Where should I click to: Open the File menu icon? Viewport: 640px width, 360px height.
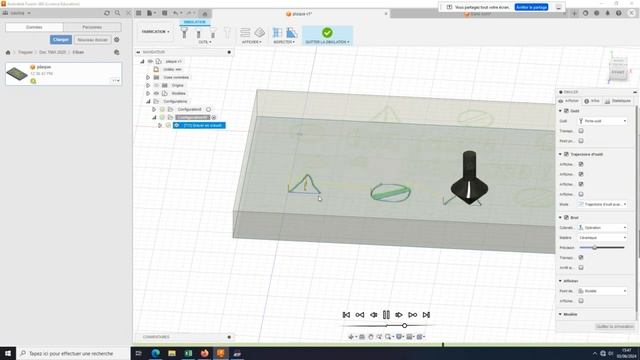[151, 13]
